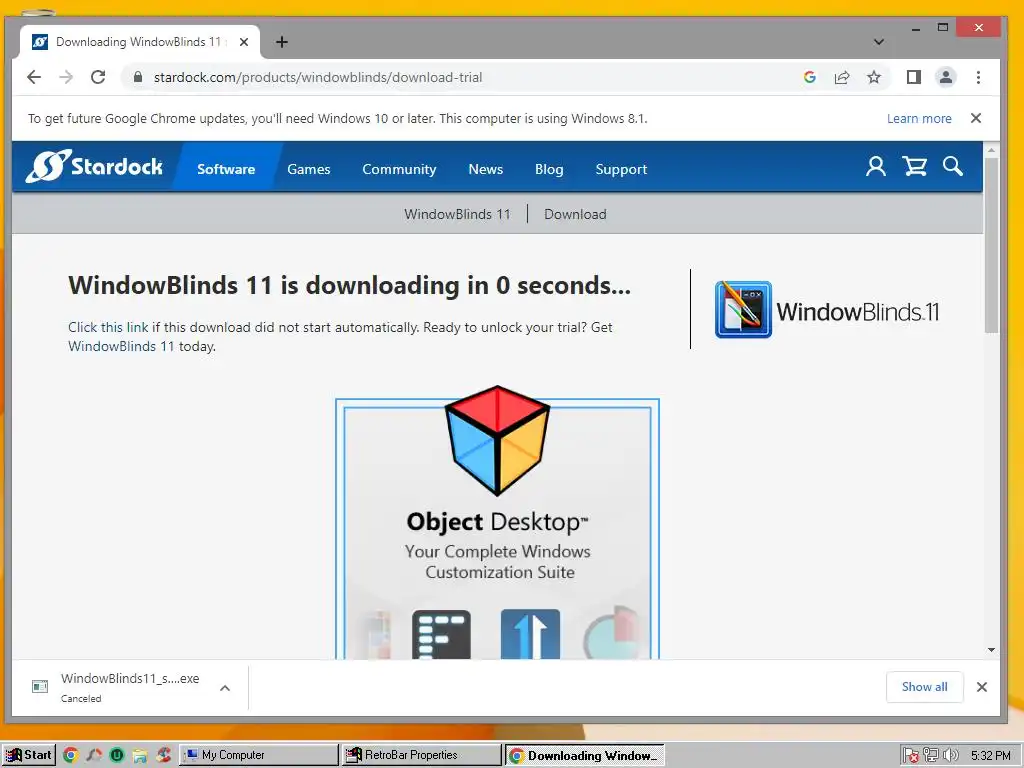
Task: Open the network tray icon
Action: point(931,755)
